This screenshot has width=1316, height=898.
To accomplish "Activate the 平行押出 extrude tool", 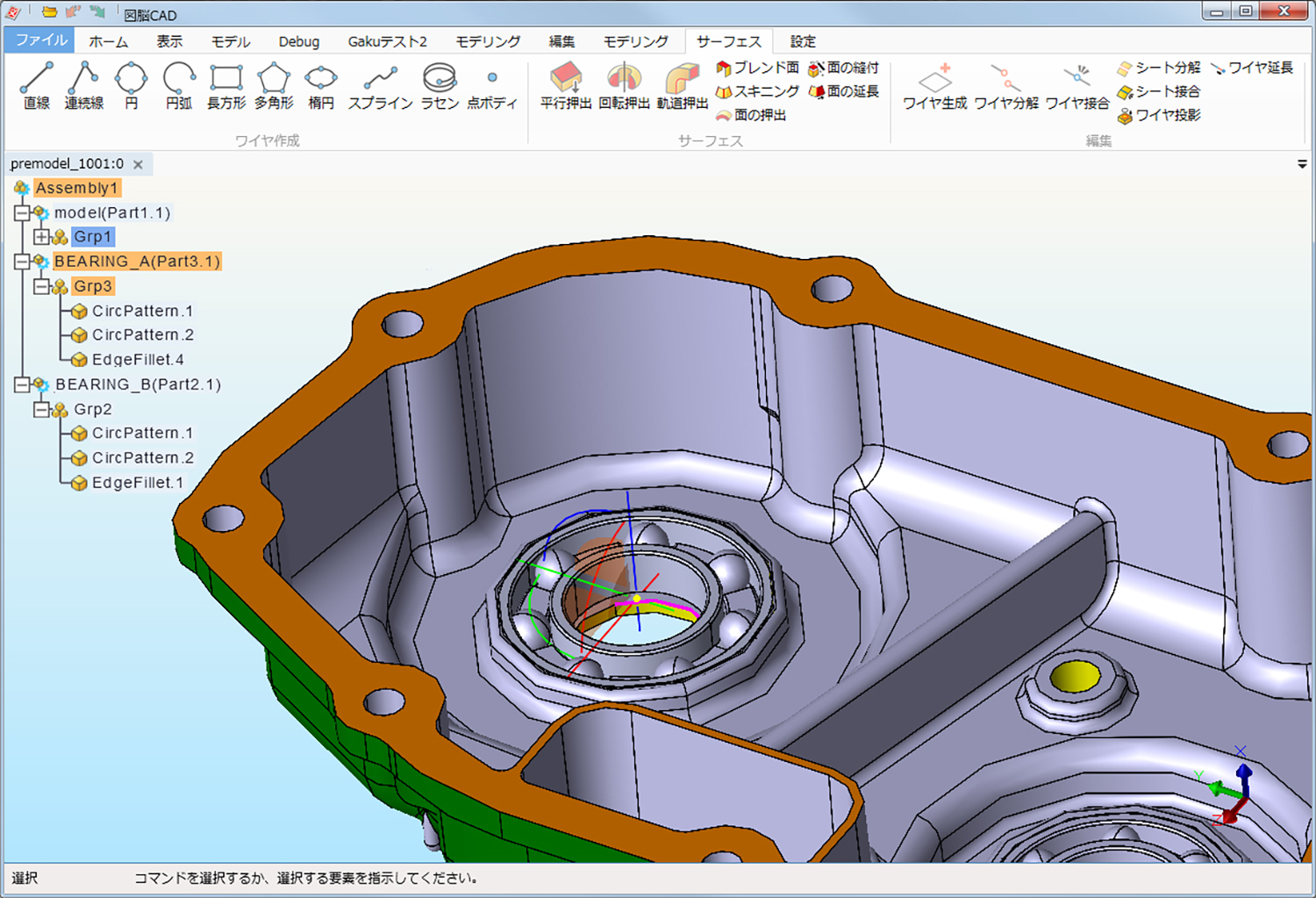I will (566, 85).
